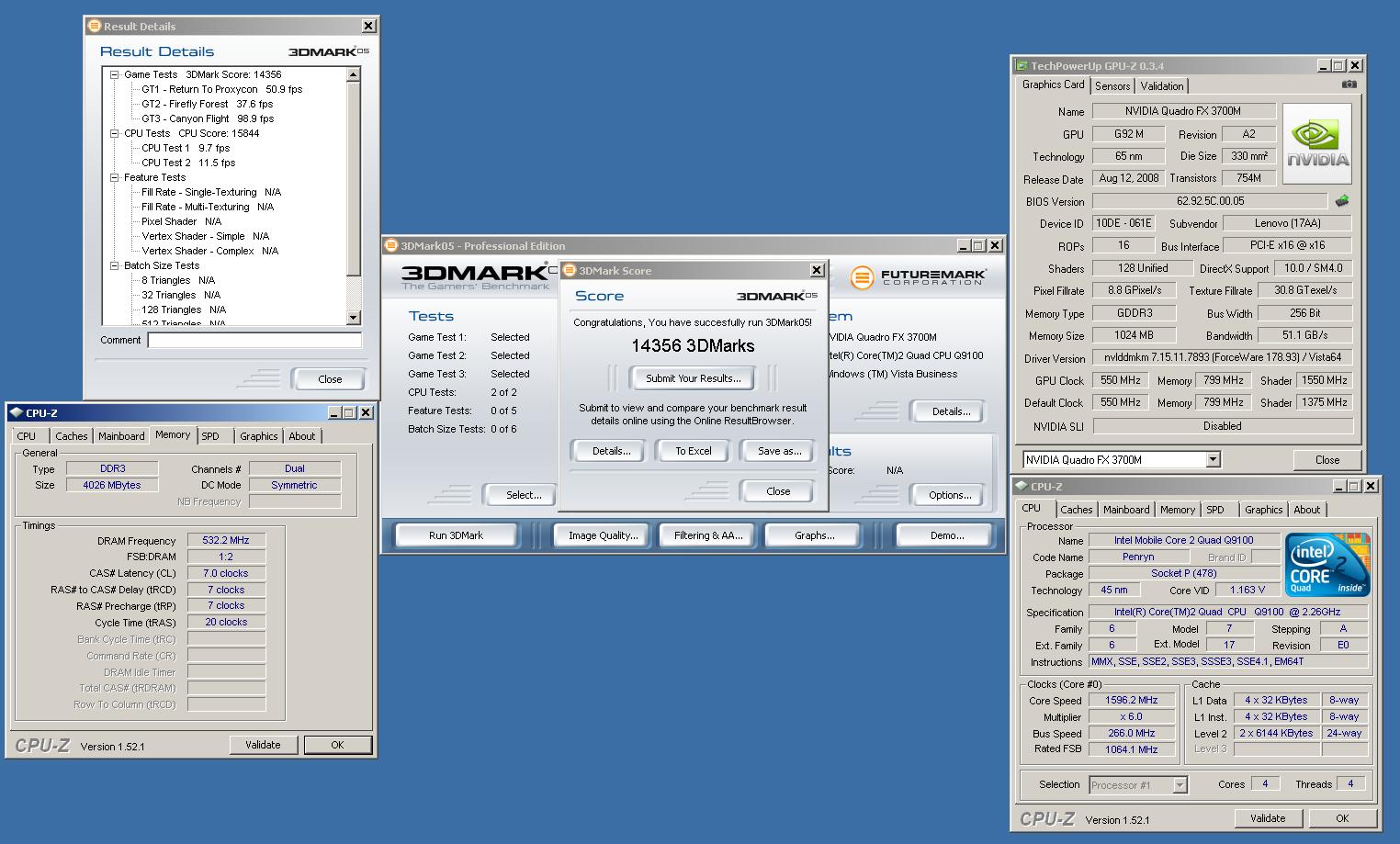Export score with To Excel button
Image resolution: width=1400 pixels, height=844 pixels.
[x=694, y=451]
